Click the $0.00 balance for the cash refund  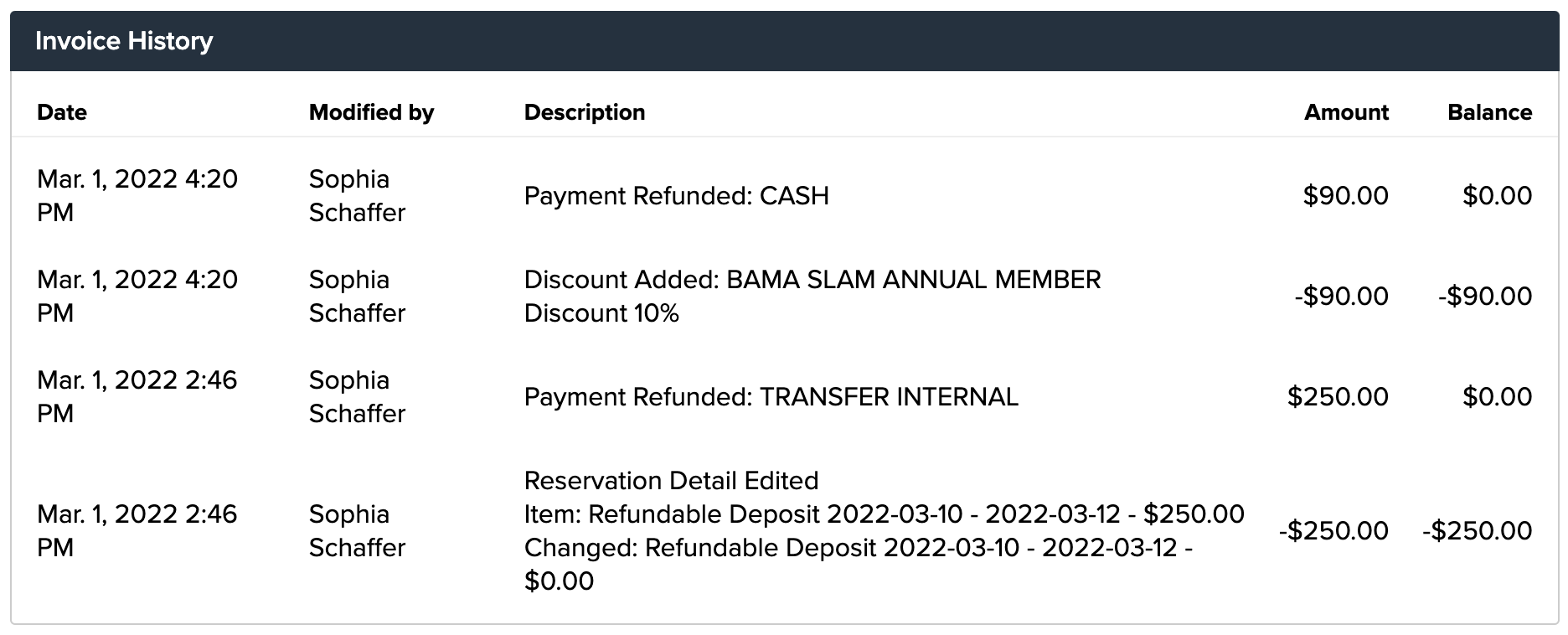point(1497,196)
